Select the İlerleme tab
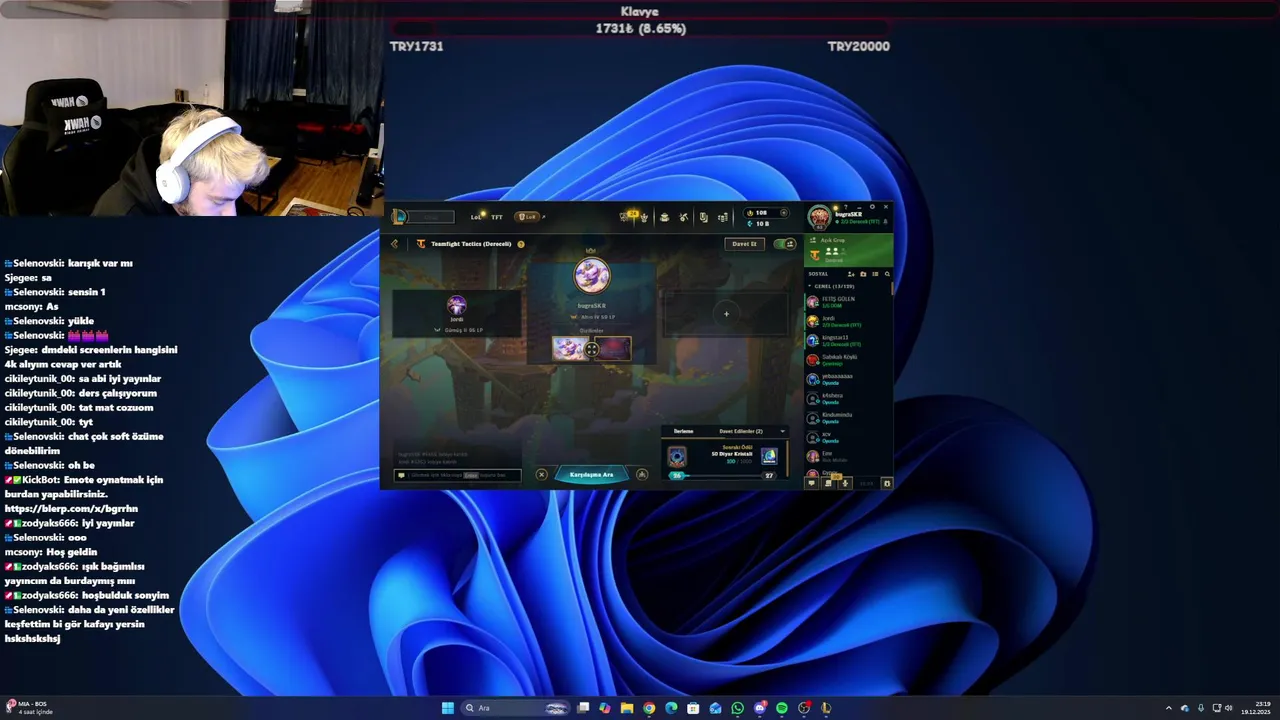The image size is (1280, 720). pyautogui.click(x=683, y=431)
